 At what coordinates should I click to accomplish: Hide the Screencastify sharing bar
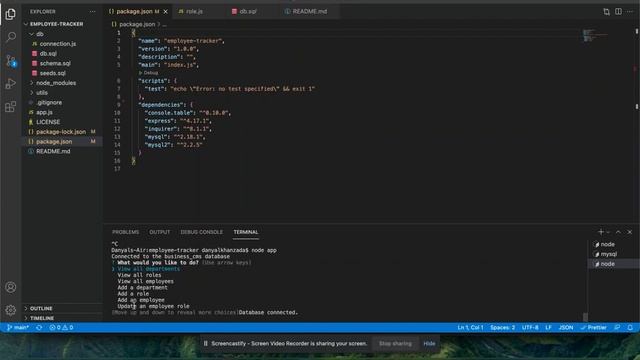[x=429, y=343]
